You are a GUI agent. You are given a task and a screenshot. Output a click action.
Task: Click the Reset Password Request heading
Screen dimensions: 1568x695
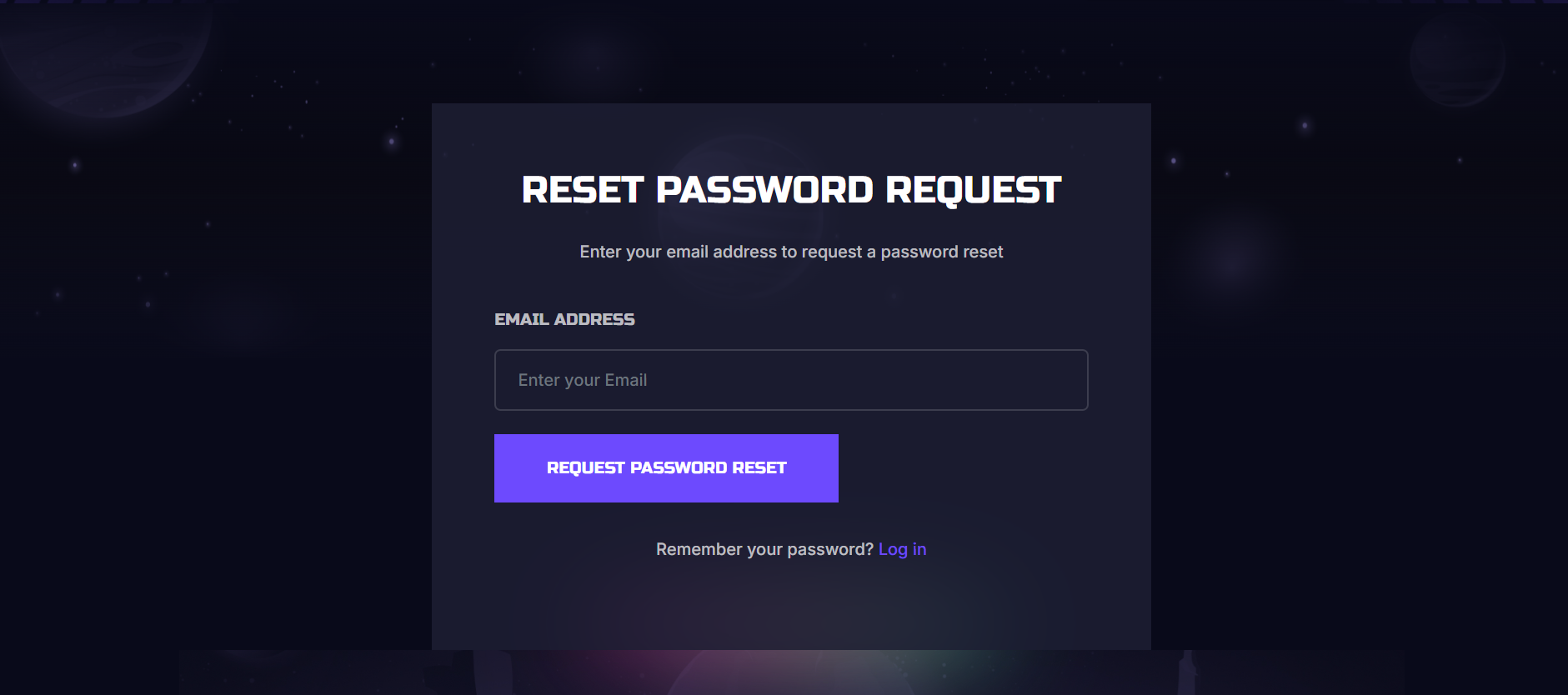(790, 190)
